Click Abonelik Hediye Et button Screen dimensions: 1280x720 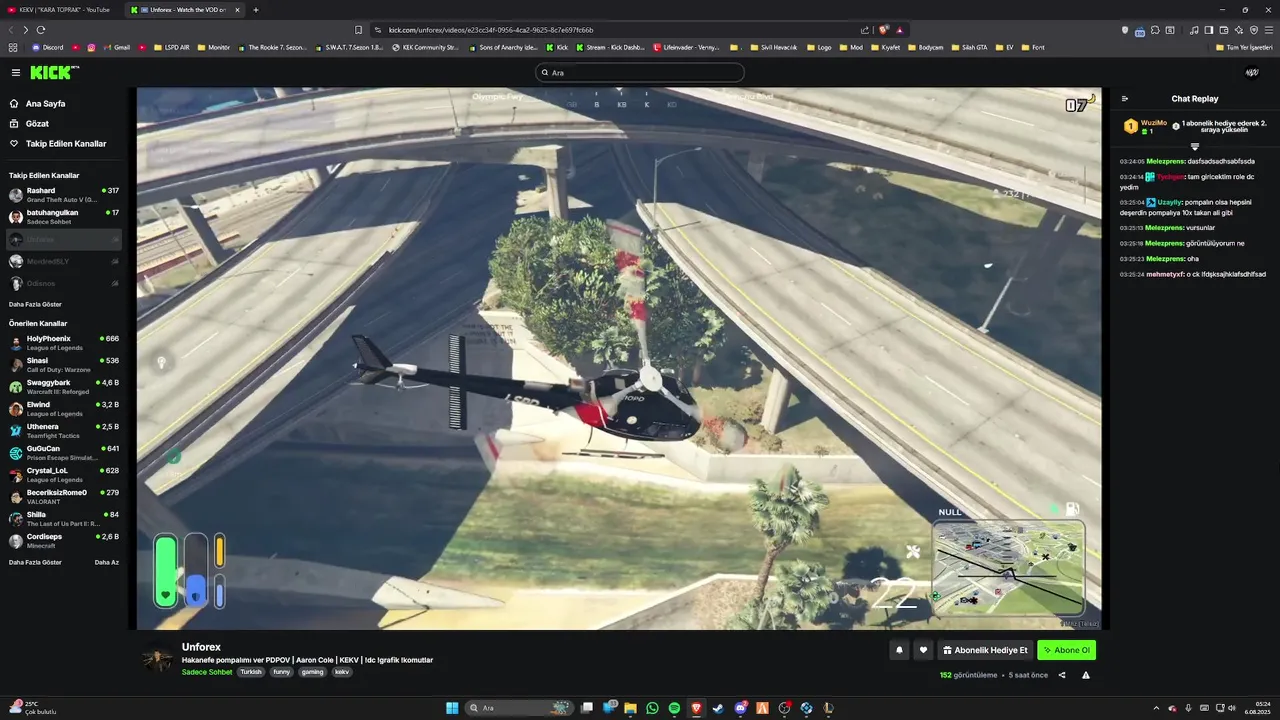(x=985, y=650)
